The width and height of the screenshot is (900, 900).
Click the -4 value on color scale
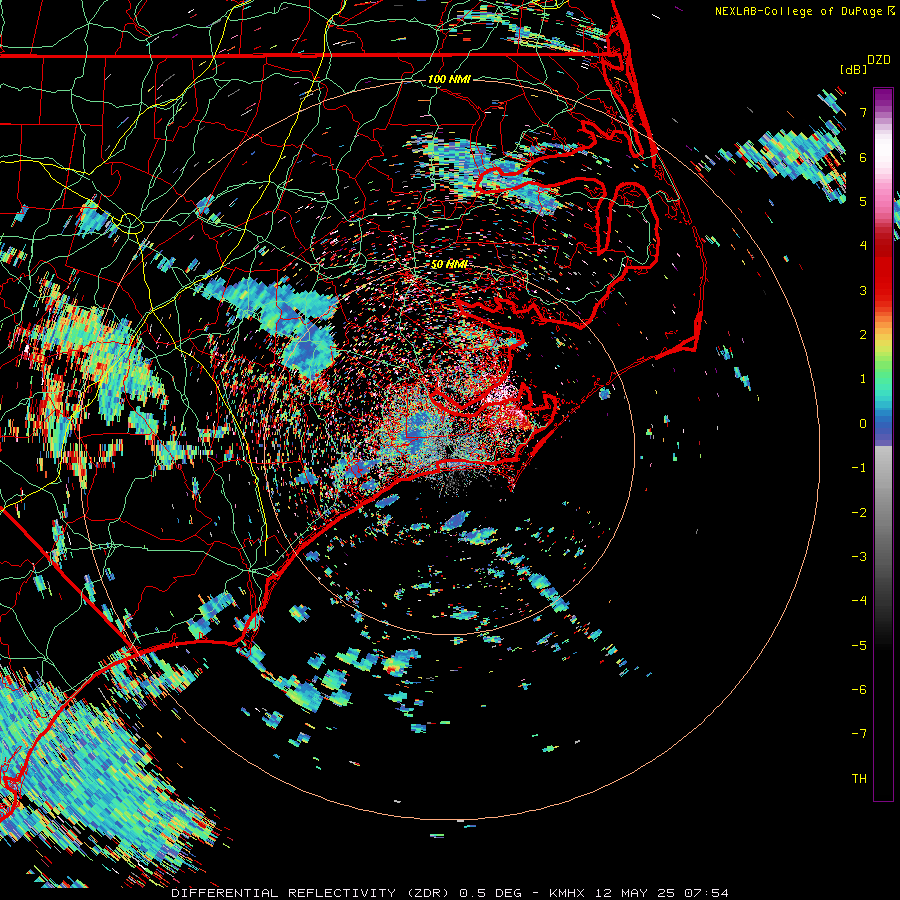[859, 601]
